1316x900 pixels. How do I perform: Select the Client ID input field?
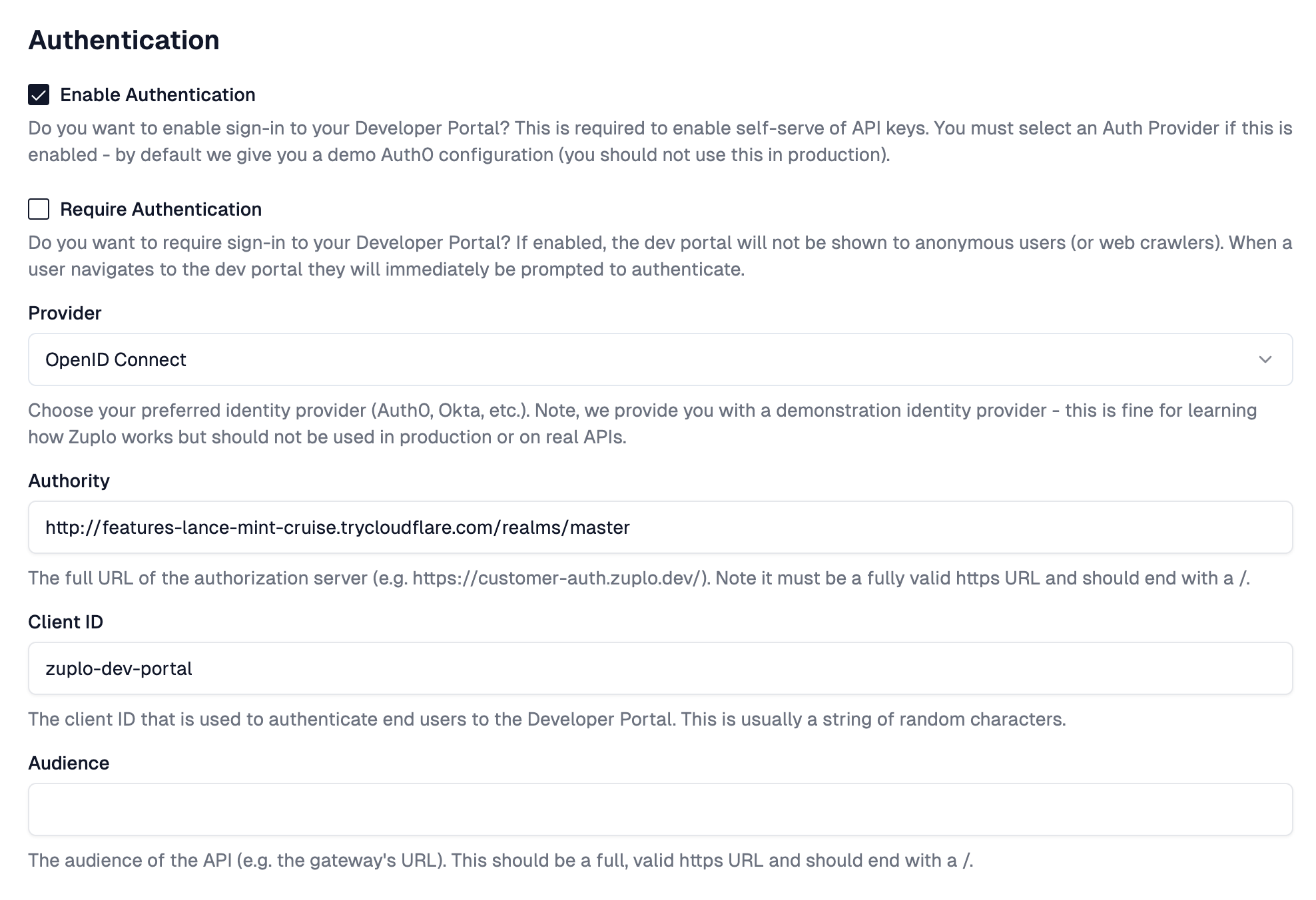coord(659,668)
